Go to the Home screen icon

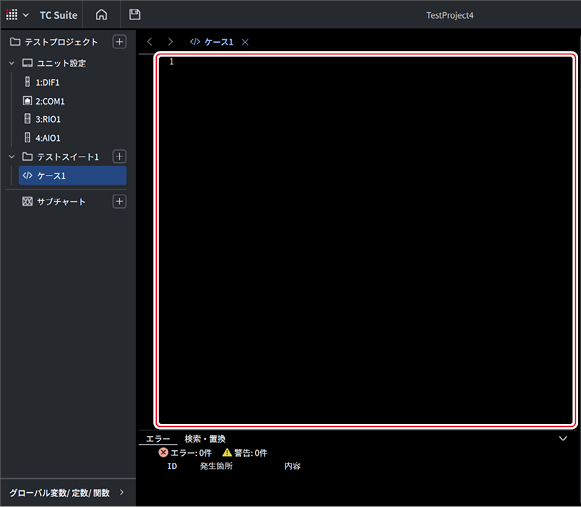click(x=101, y=15)
